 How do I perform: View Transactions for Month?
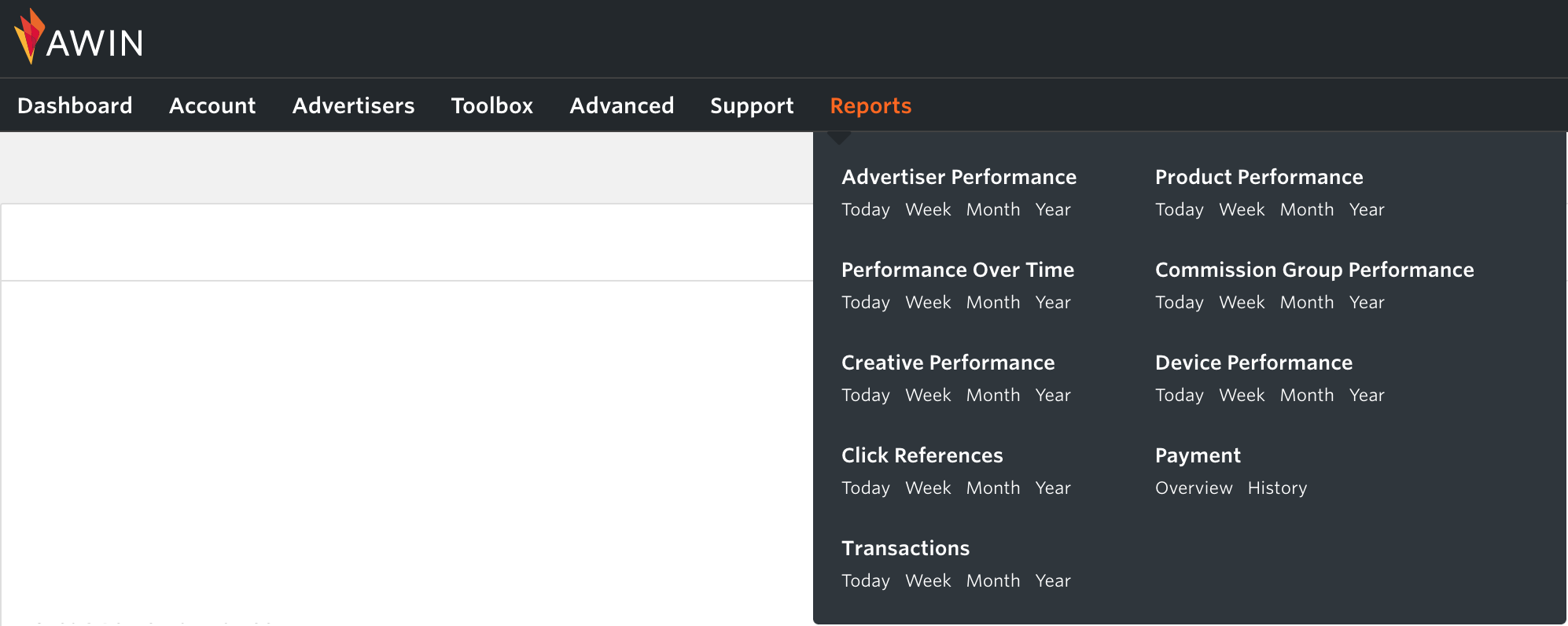point(993,581)
